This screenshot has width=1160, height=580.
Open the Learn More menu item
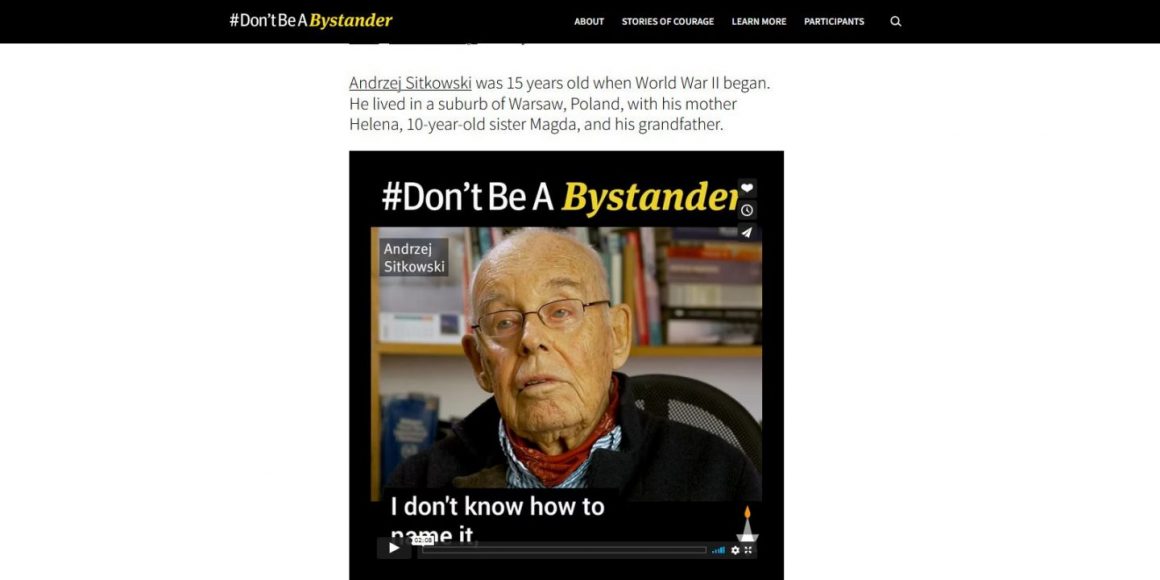(759, 21)
